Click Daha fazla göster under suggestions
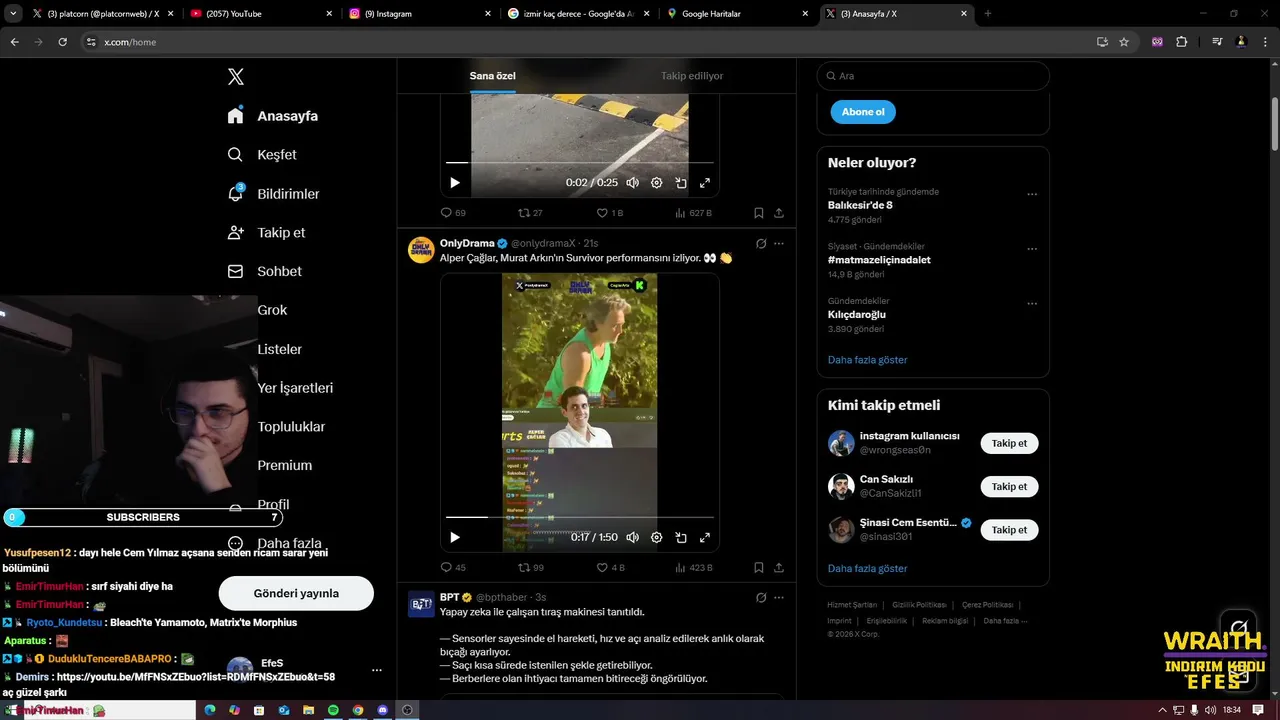This screenshot has height=720, width=1280. coord(867,569)
